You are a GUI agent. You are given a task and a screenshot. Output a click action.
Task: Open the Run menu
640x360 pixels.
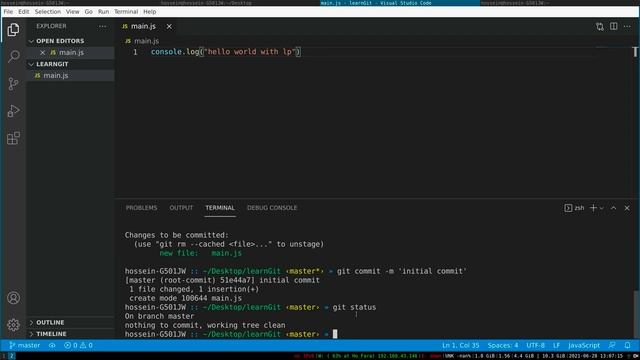click(104, 12)
